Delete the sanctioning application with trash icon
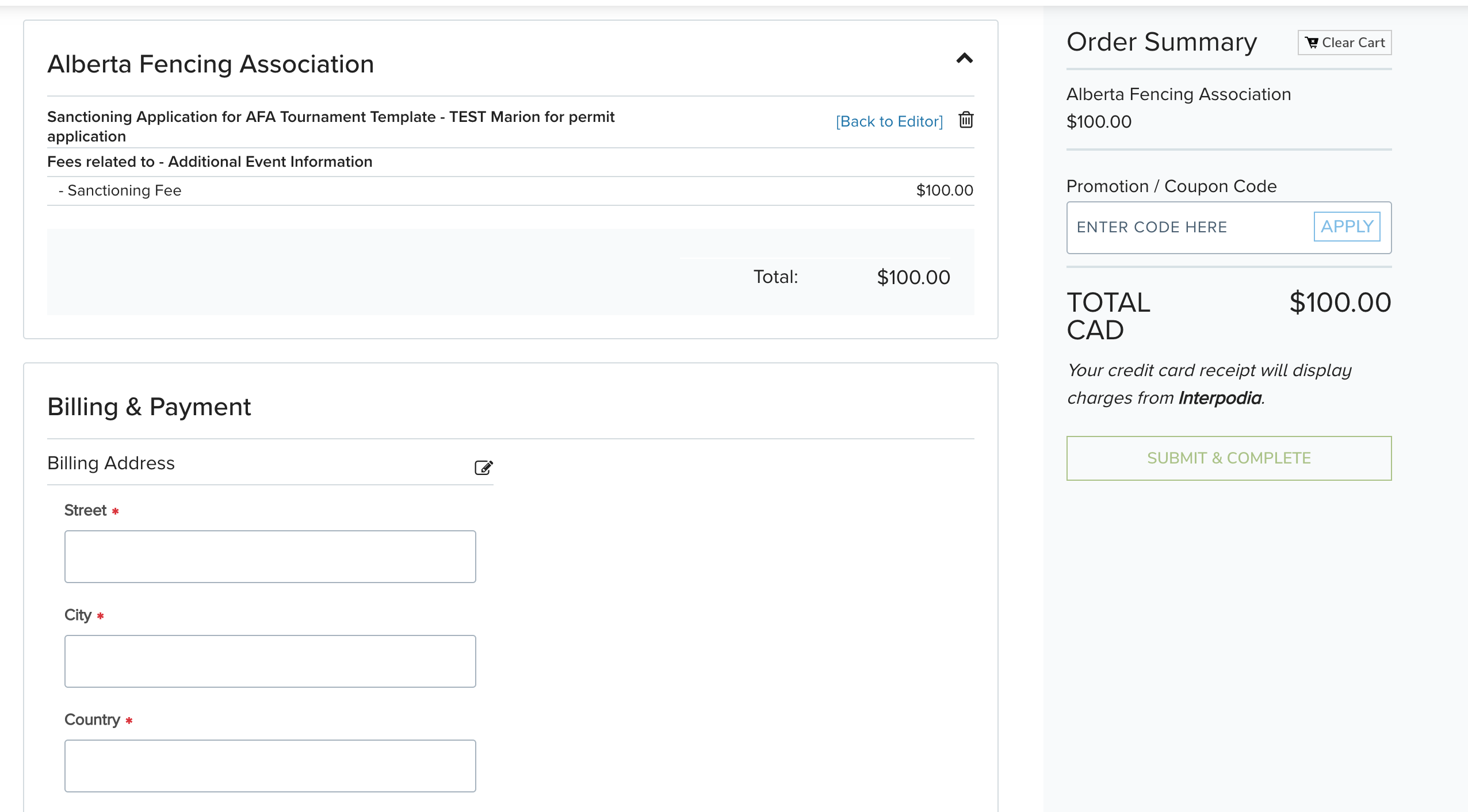The image size is (1468, 812). tap(966, 120)
